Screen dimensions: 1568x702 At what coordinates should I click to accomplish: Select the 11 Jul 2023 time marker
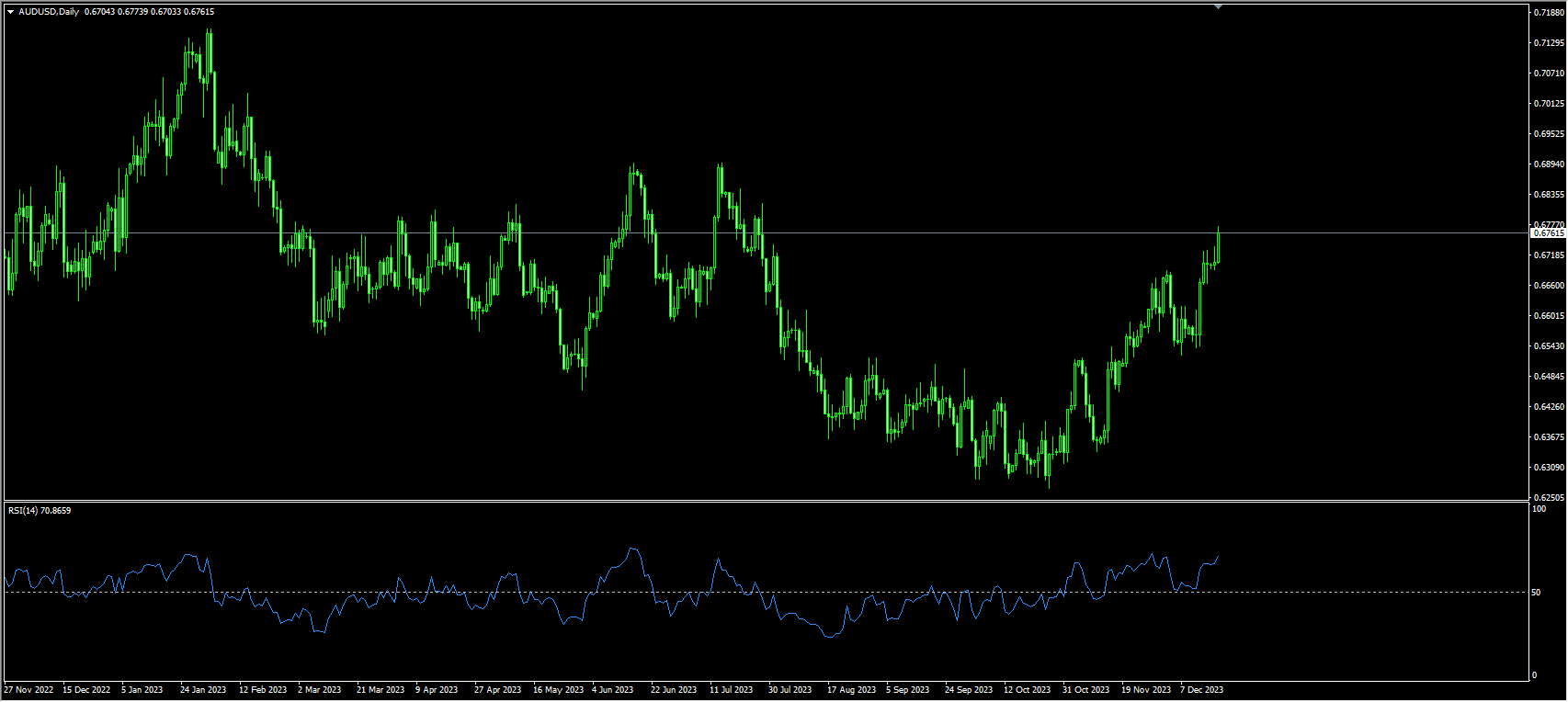731,690
